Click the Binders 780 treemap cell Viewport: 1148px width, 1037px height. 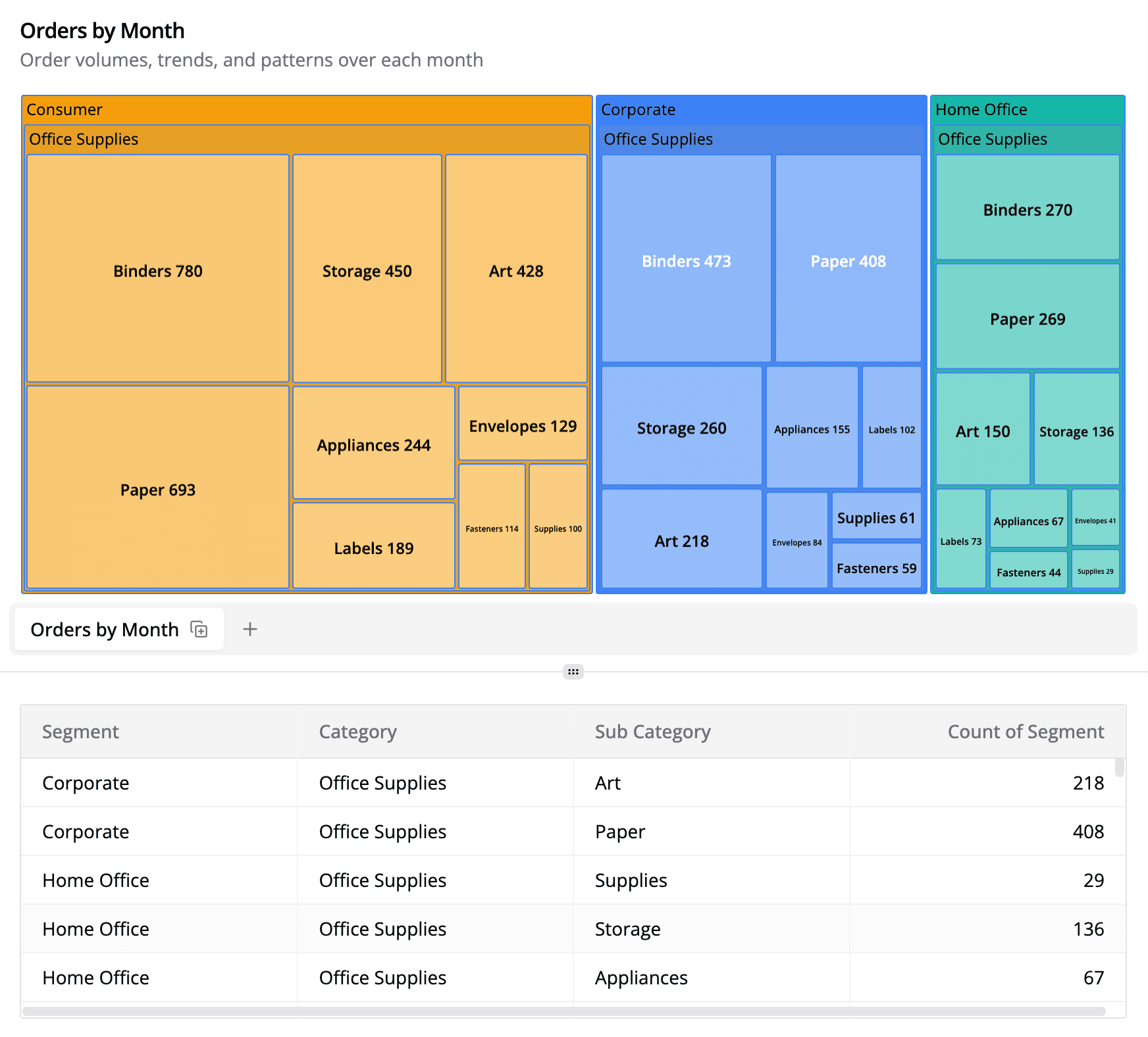coord(157,270)
